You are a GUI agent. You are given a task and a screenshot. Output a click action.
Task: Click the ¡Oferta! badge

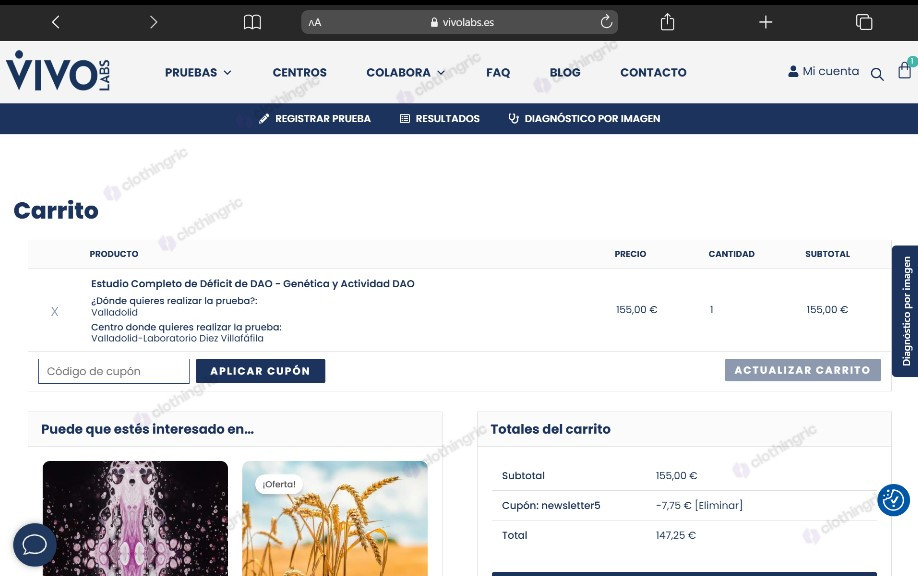[279, 484]
